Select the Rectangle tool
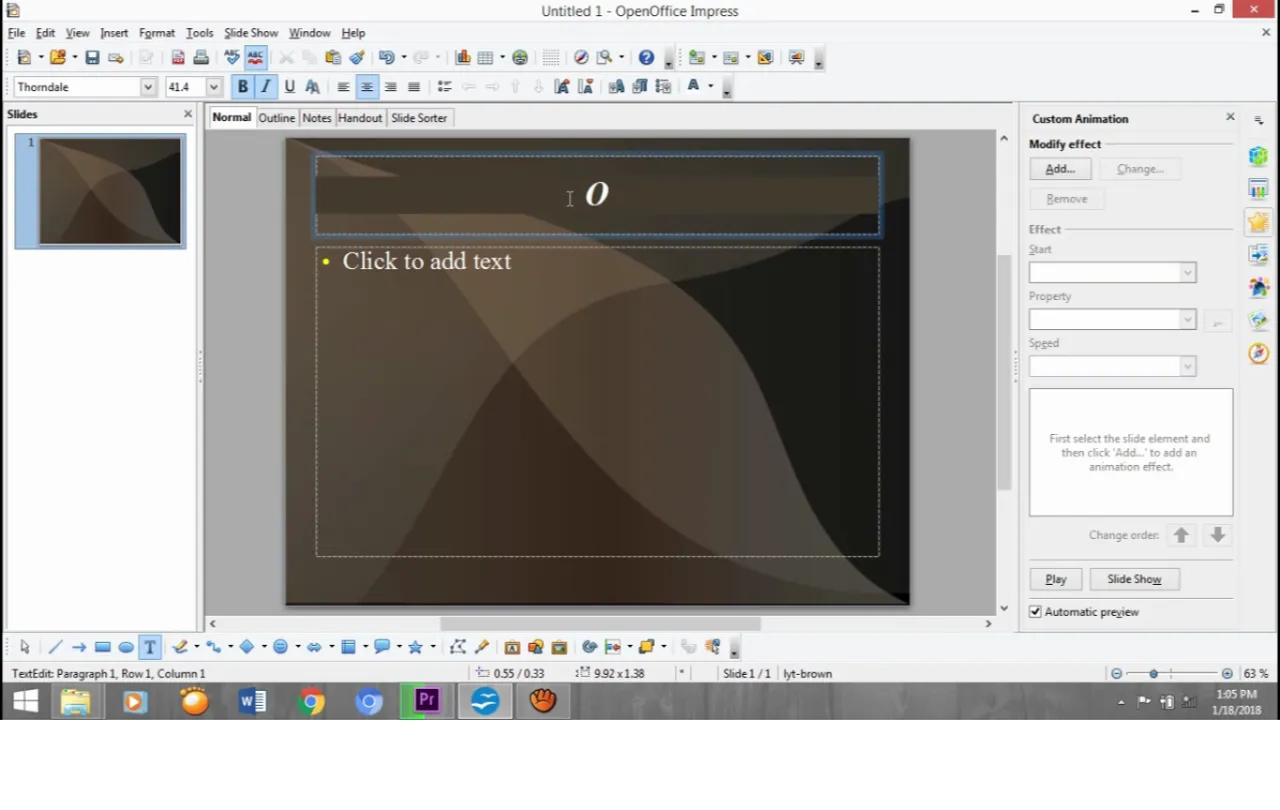 click(102, 647)
